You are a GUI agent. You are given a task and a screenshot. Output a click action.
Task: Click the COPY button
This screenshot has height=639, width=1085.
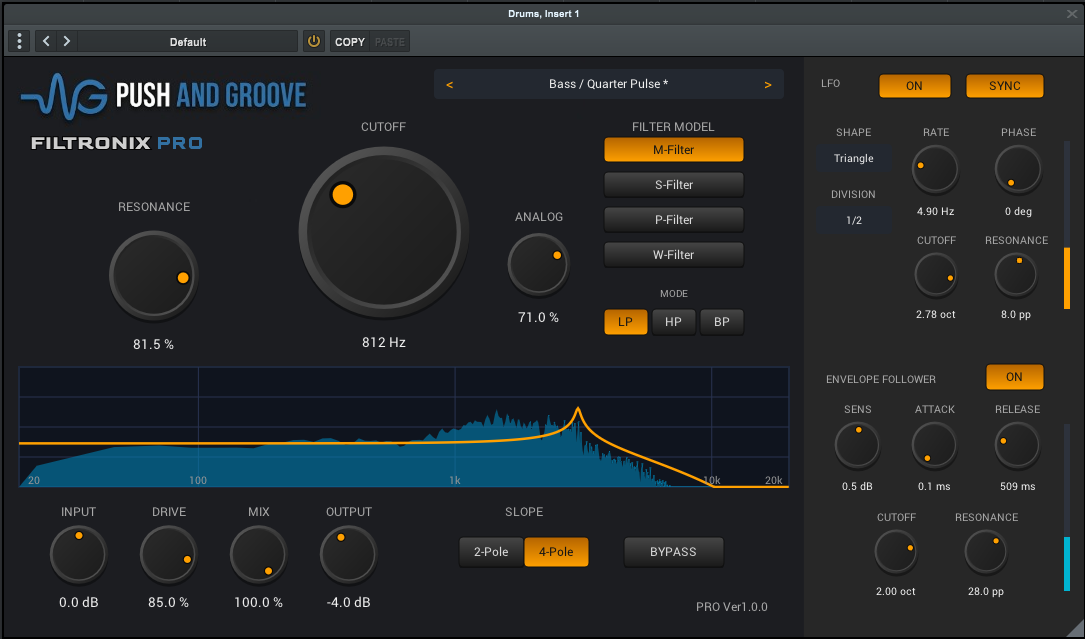coord(349,42)
